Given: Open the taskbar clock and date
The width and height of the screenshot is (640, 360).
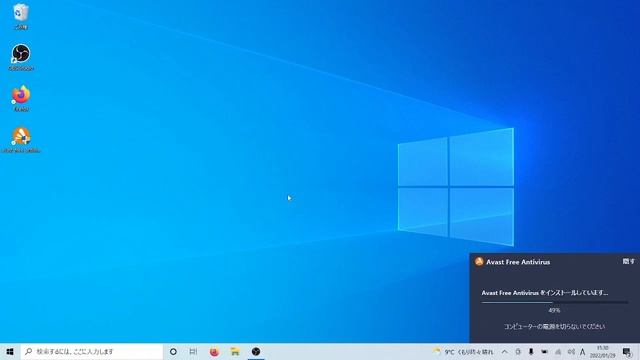Looking at the screenshot, I should point(602,351).
